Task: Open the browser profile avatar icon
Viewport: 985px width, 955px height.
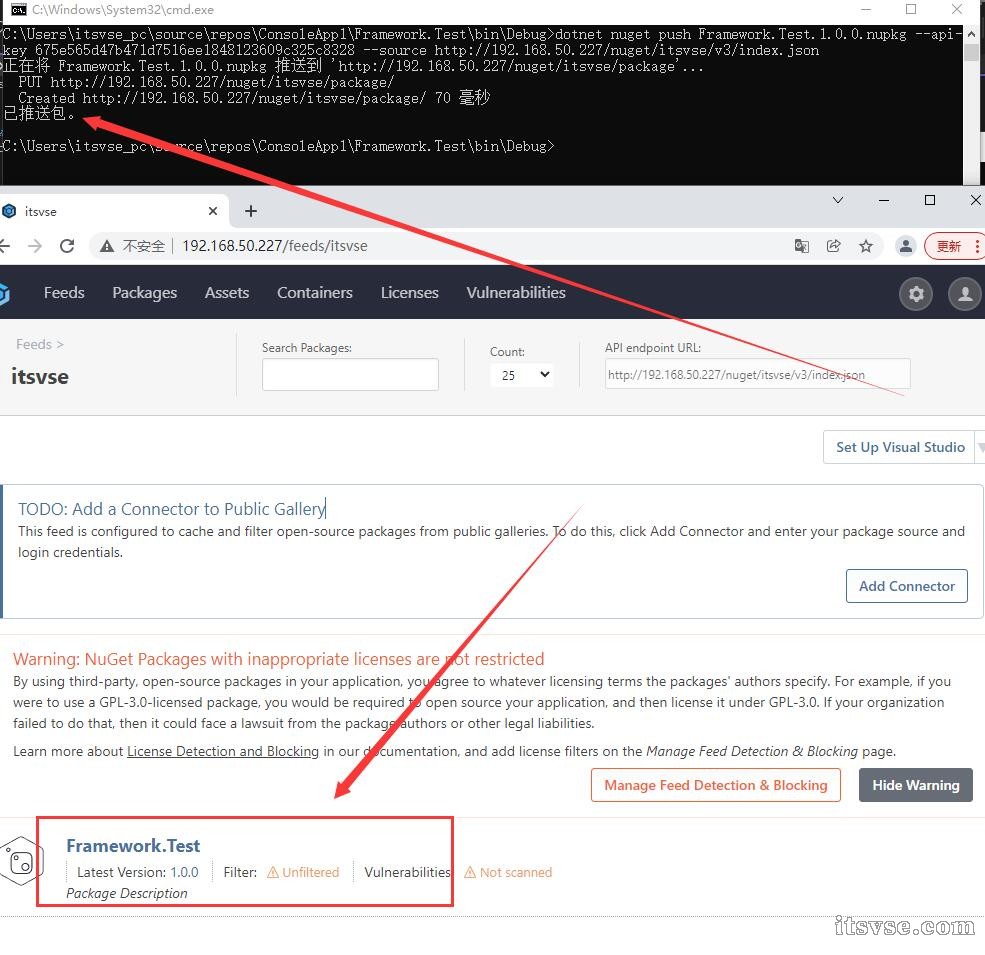Action: point(906,246)
